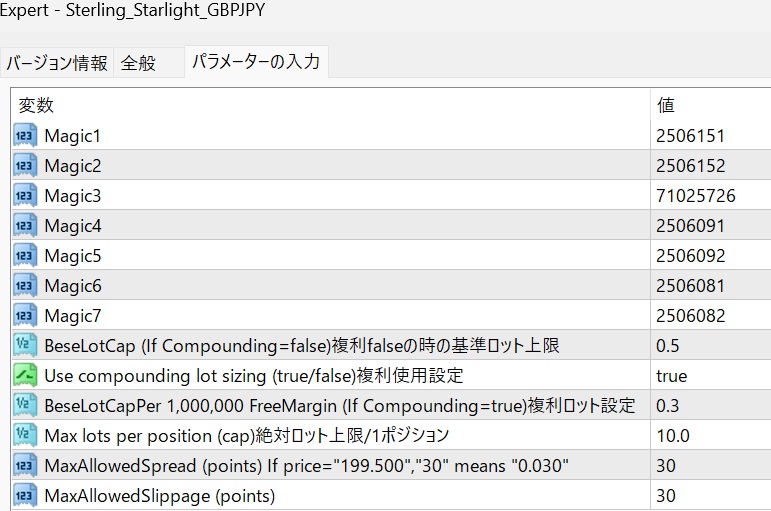The image size is (771, 511).
Task: Click the integer icon beside Magic1
Action: point(25,136)
